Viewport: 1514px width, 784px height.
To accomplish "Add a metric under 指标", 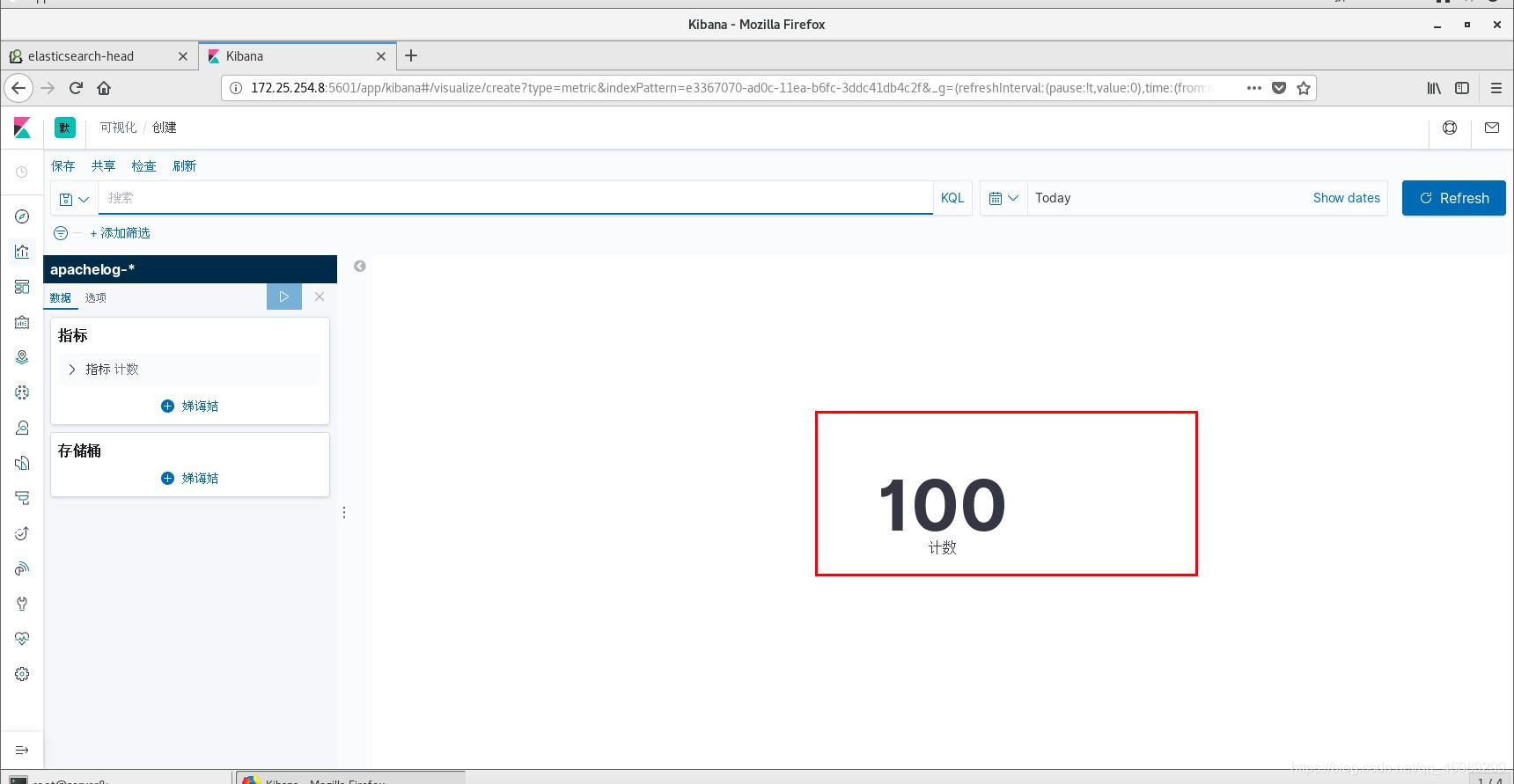I will [x=190, y=406].
